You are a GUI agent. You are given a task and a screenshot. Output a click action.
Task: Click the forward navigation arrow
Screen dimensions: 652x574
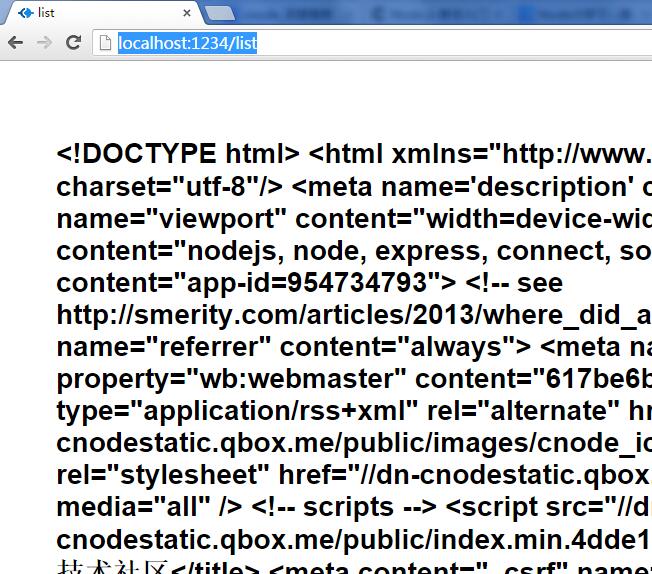(44, 42)
